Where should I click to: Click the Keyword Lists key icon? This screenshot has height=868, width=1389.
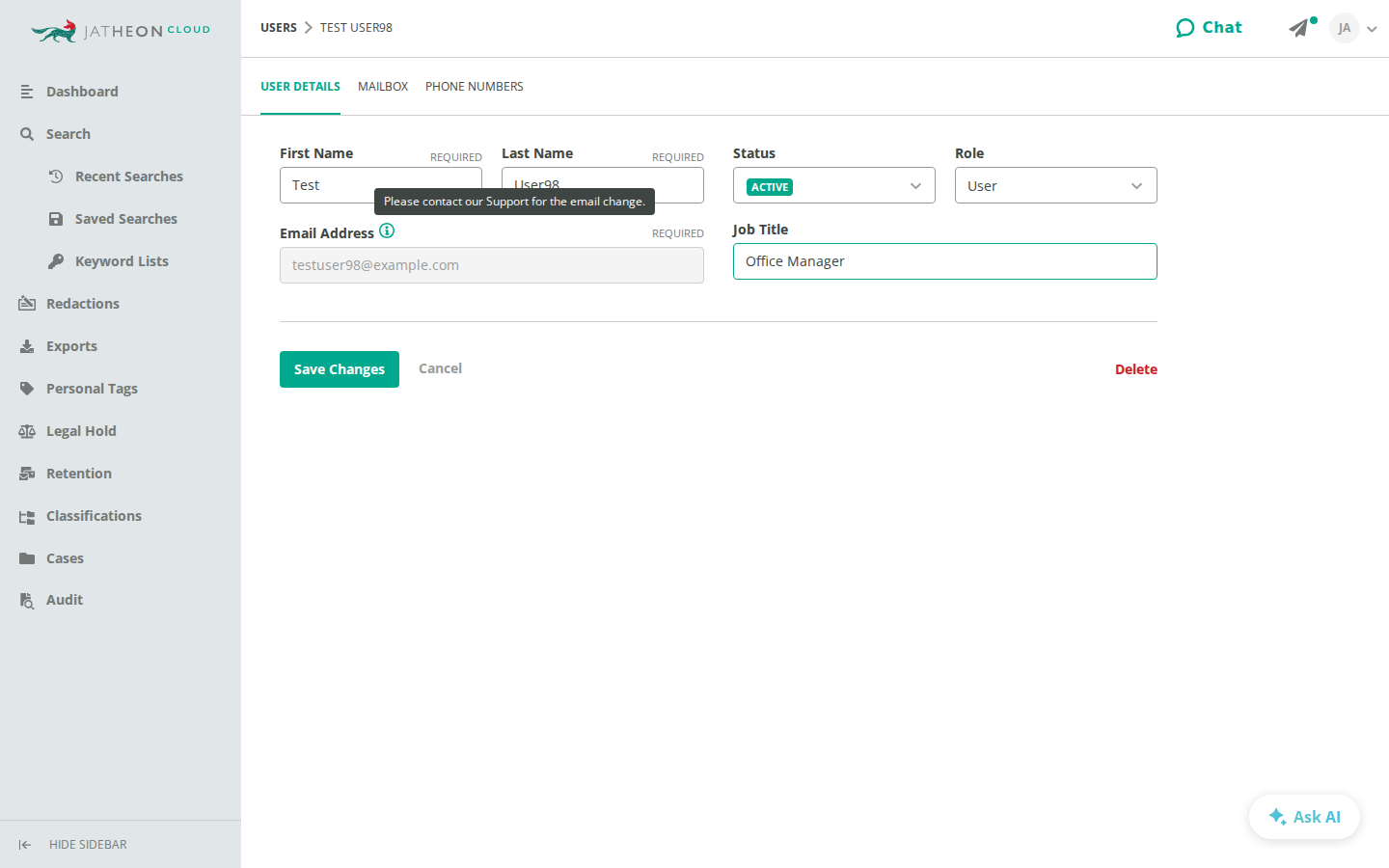click(x=56, y=261)
